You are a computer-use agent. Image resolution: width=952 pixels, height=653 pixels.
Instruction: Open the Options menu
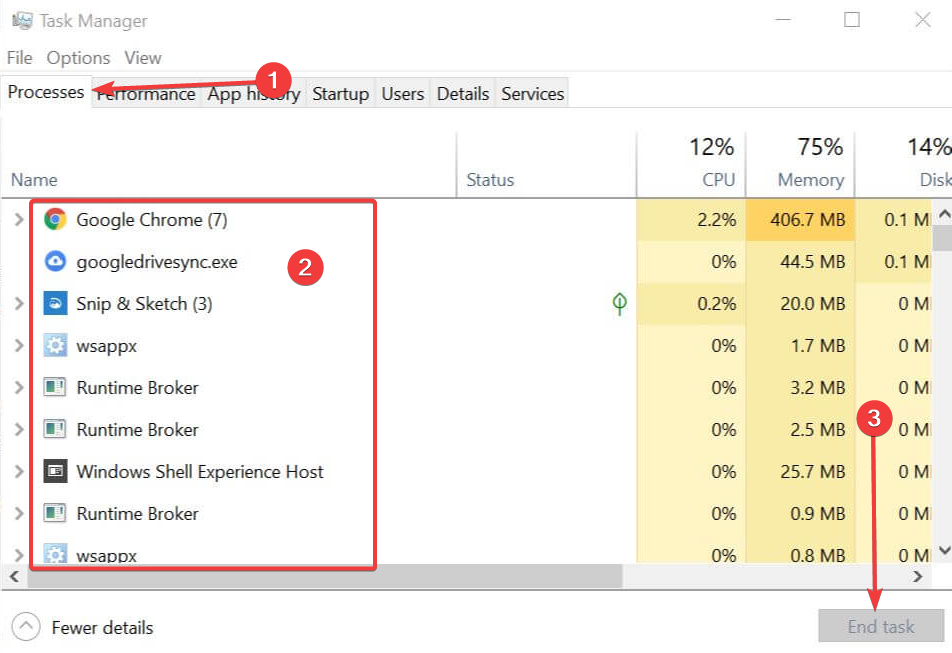coord(78,58)
